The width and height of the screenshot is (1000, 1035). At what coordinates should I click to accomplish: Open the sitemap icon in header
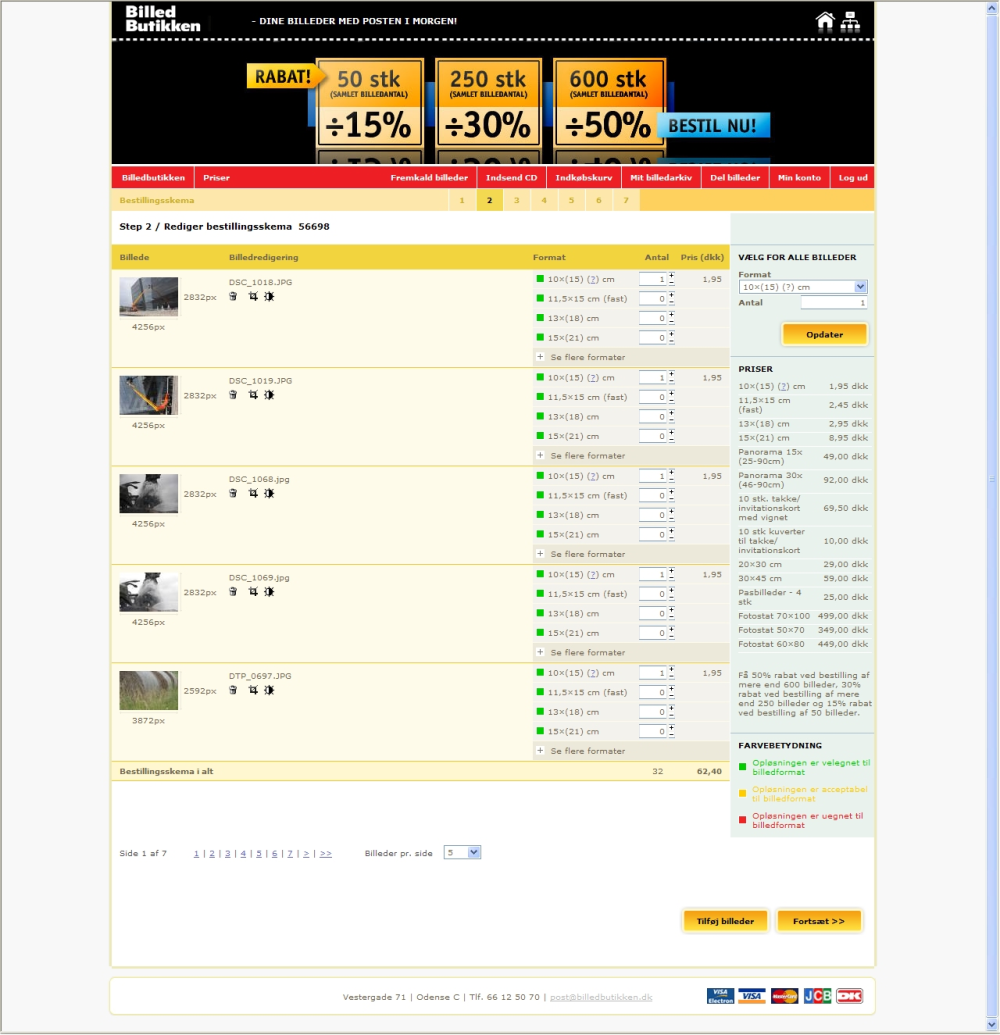pyautogui.click(x=850, y=21)
